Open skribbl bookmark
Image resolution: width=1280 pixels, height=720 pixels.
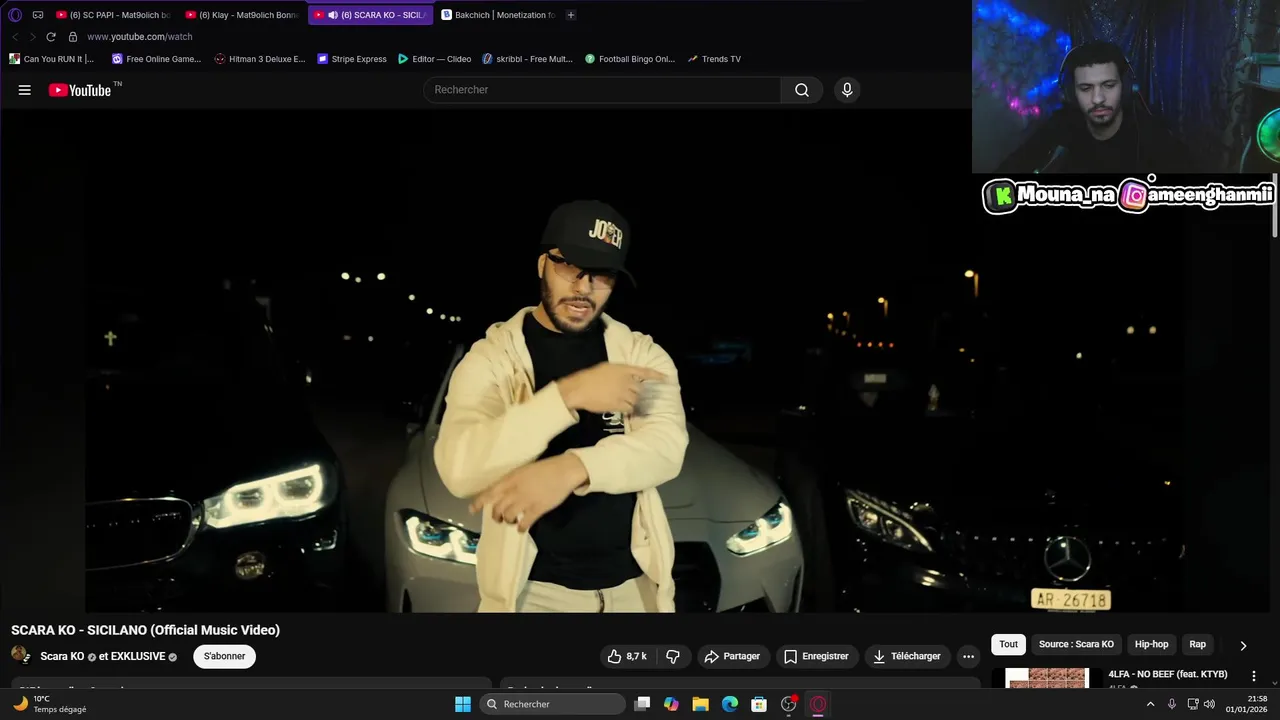point(527,59)
